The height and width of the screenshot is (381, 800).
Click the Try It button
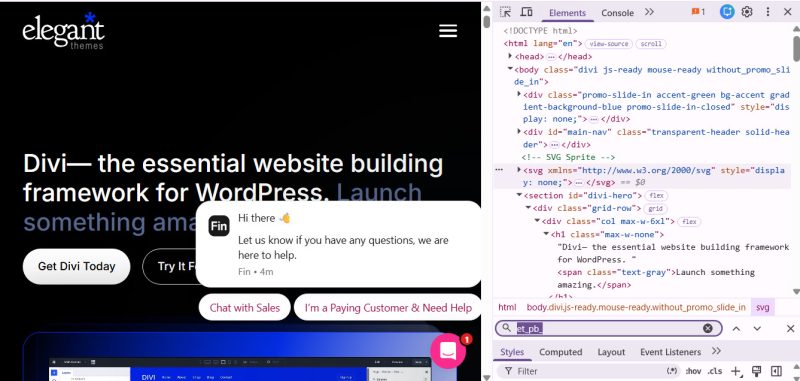[170, 266]
